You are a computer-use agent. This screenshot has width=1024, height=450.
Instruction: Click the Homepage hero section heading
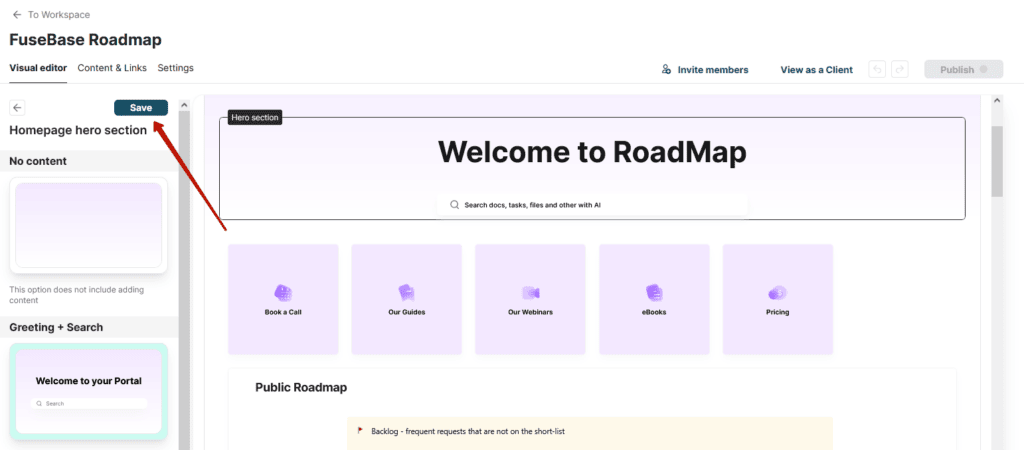point(78,130)
